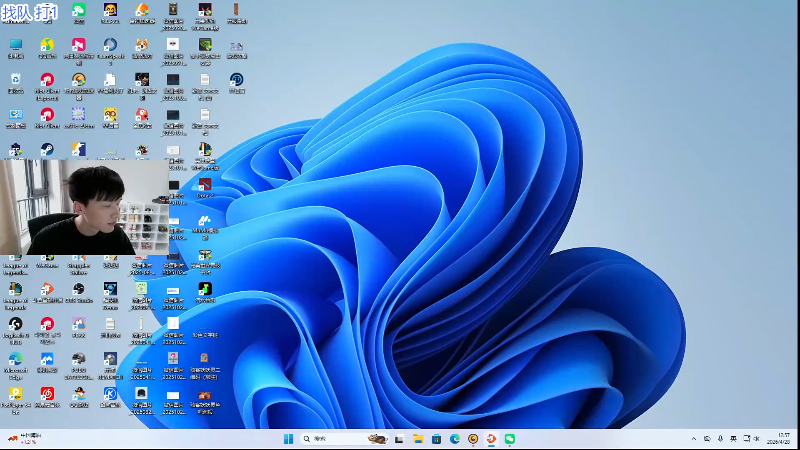The image size is (800, 450).
Task: Open File Explorer from the taskbar
Action: coord(418,439)
